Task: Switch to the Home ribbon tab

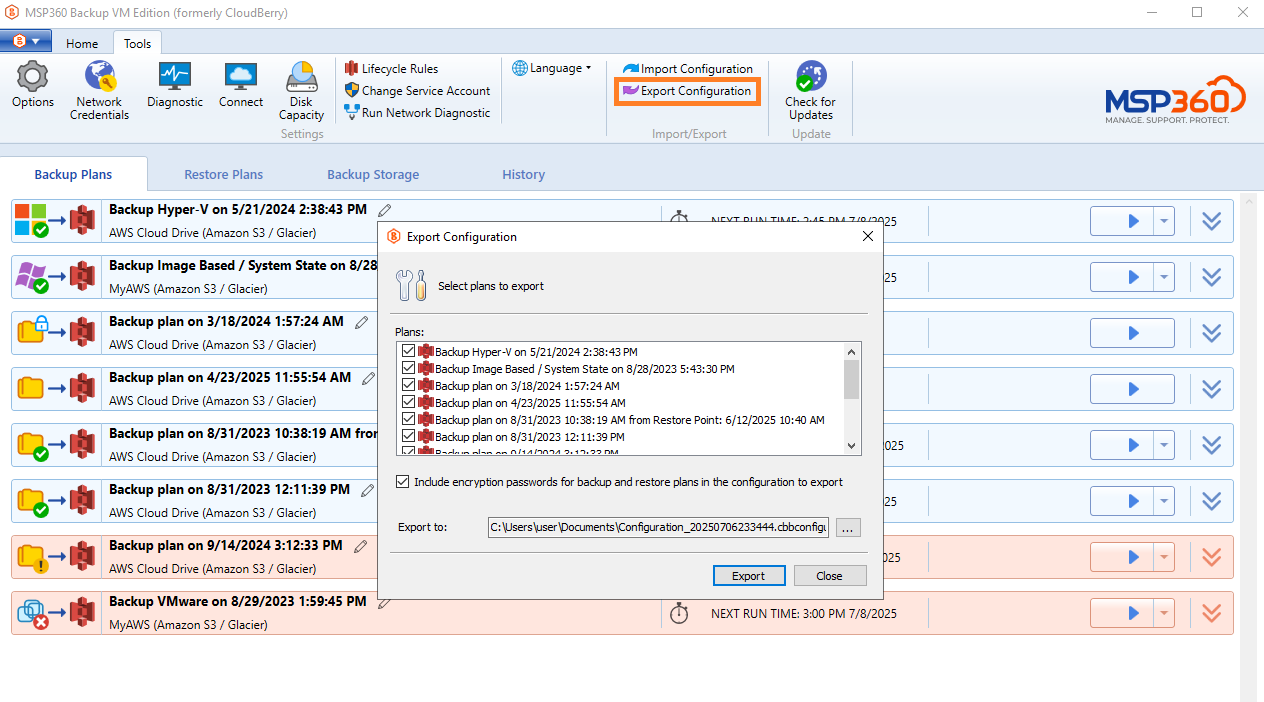Action: pos(82,43)
